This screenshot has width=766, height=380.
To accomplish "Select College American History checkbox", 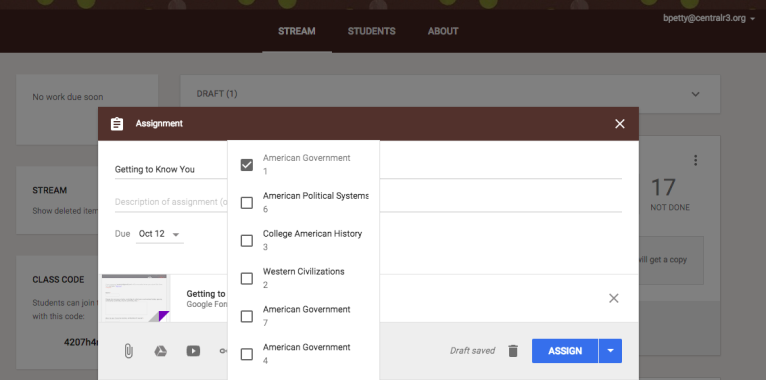I will [247, 240].
